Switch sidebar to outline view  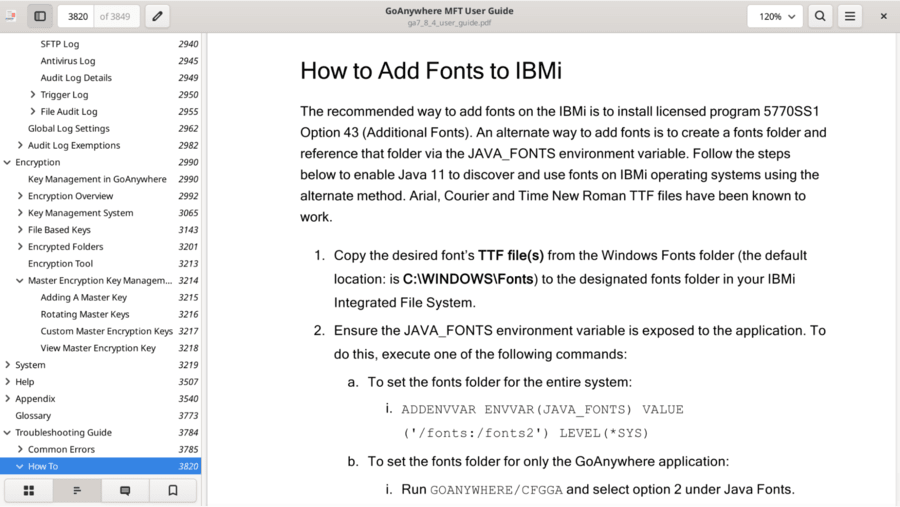point(77,490)
